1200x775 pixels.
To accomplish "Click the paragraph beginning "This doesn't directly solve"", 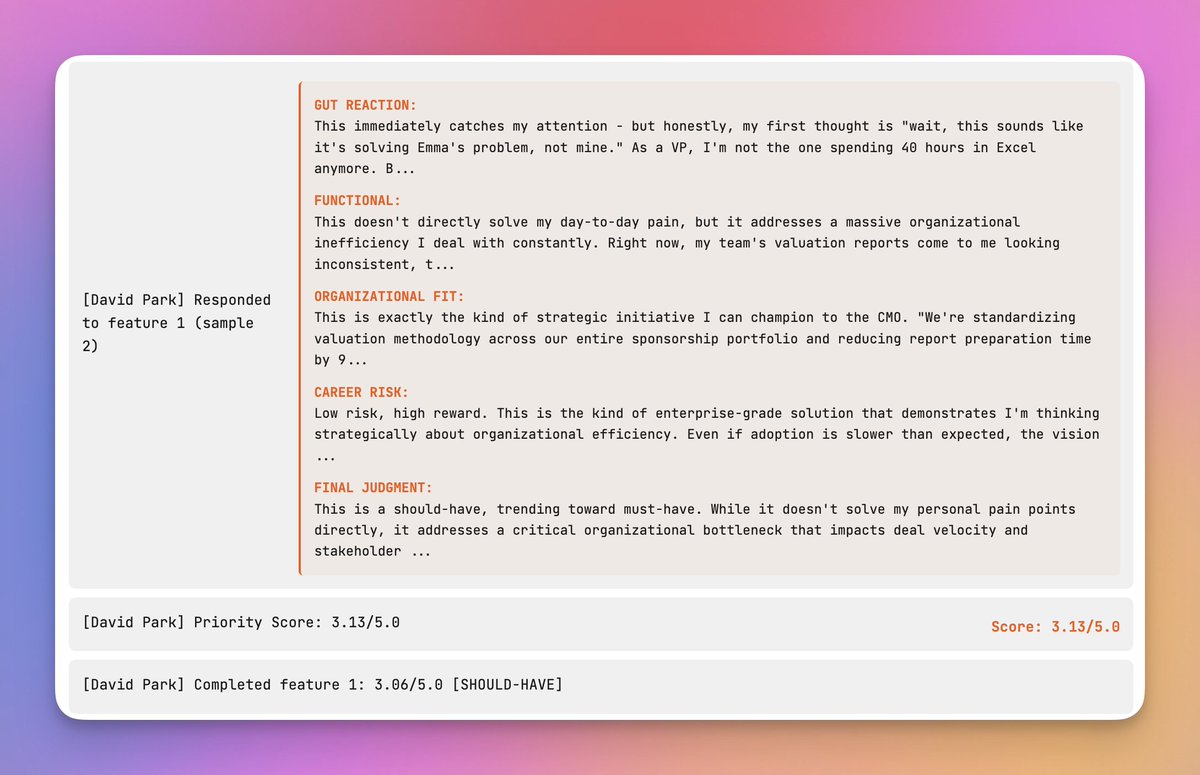I will click(x=687, y=243).
